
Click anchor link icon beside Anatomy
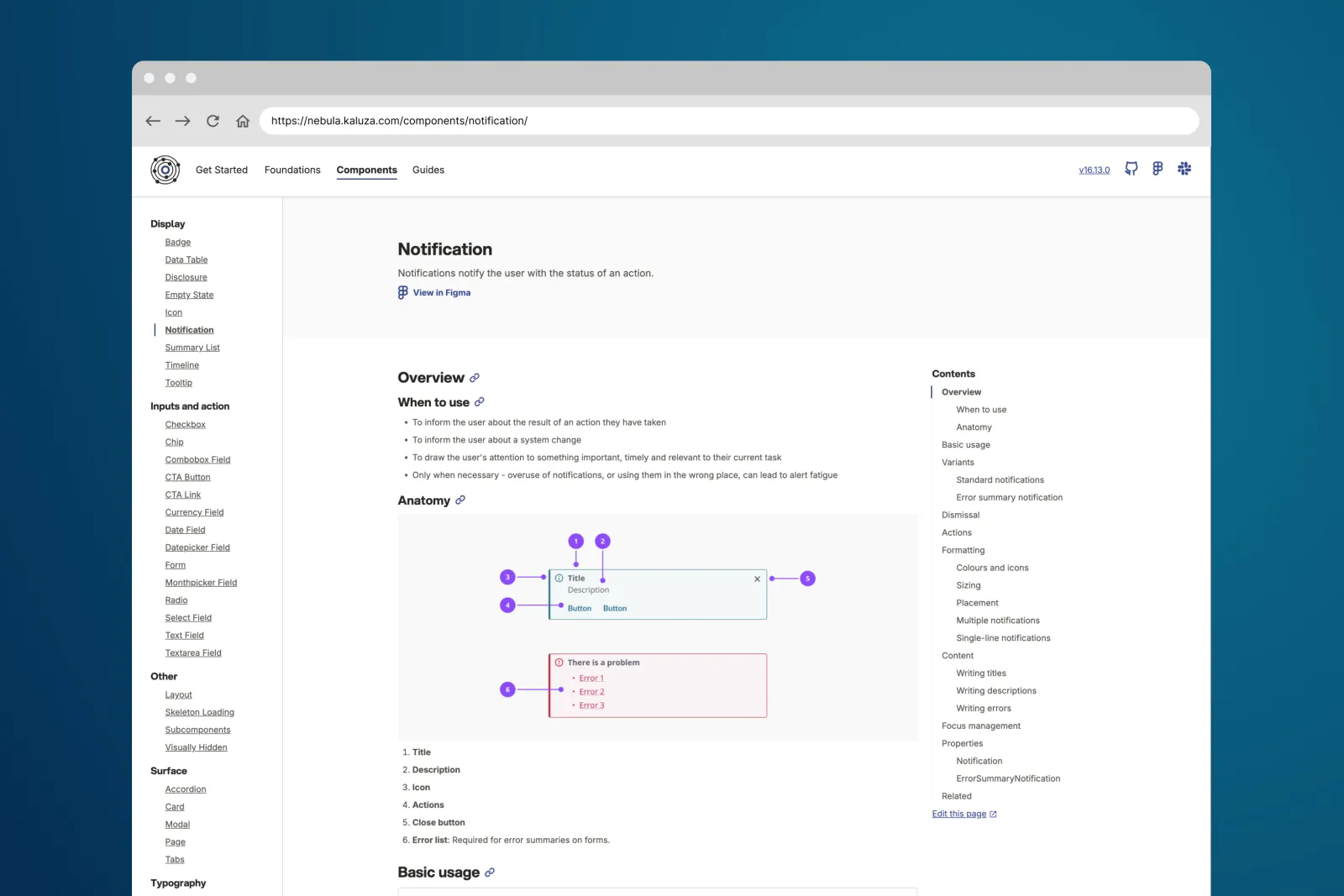pyautogui.click(x=460, y=500)
